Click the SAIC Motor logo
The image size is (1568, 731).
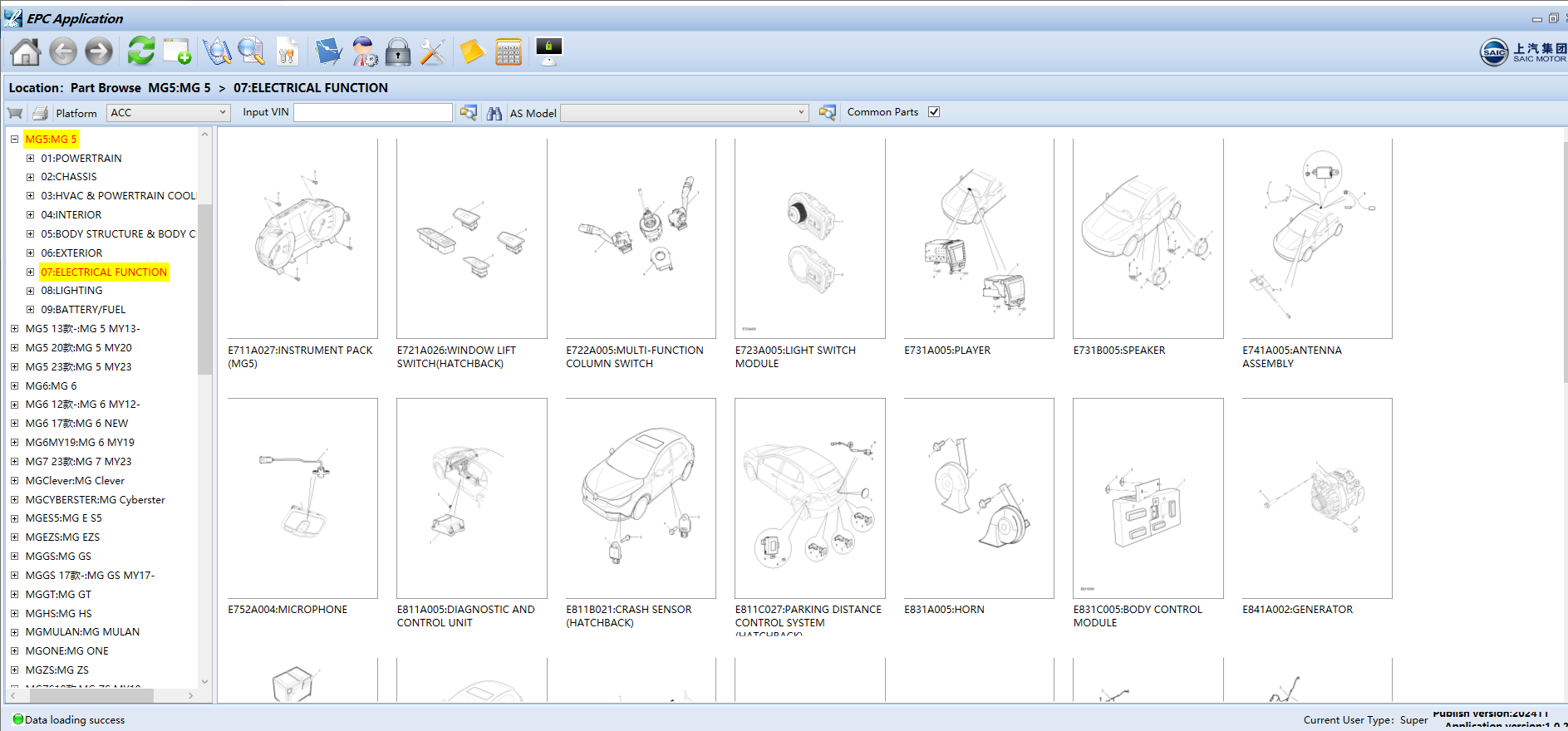[1522, 52]
